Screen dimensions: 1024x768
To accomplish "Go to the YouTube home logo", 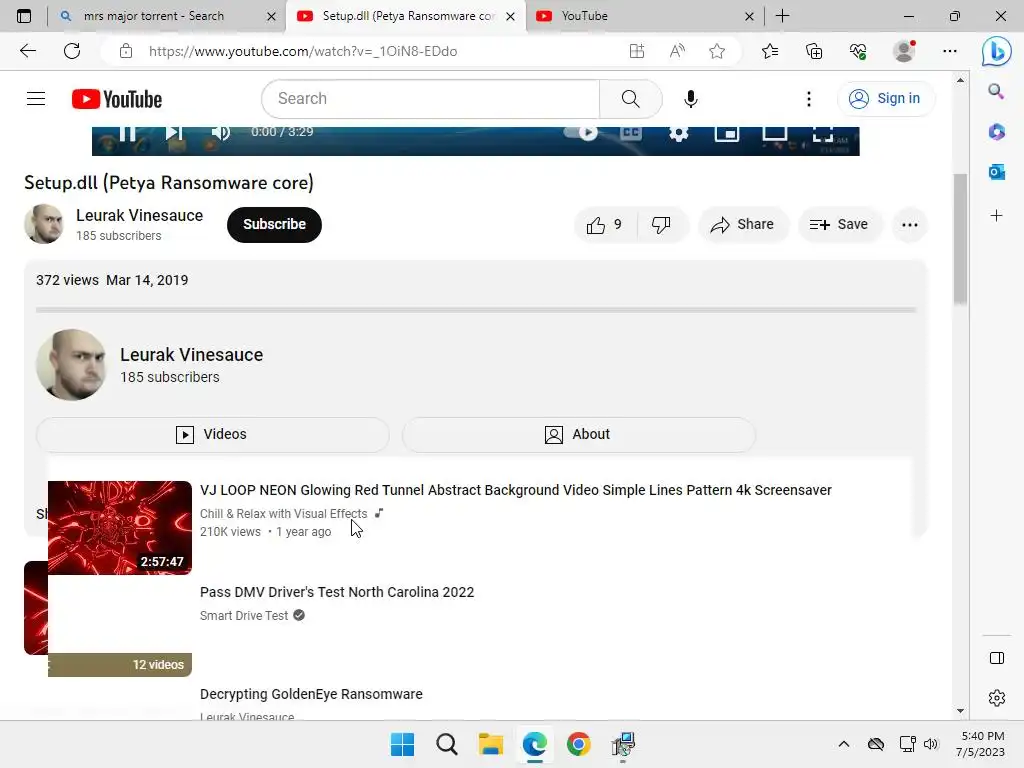I will 117,99.
